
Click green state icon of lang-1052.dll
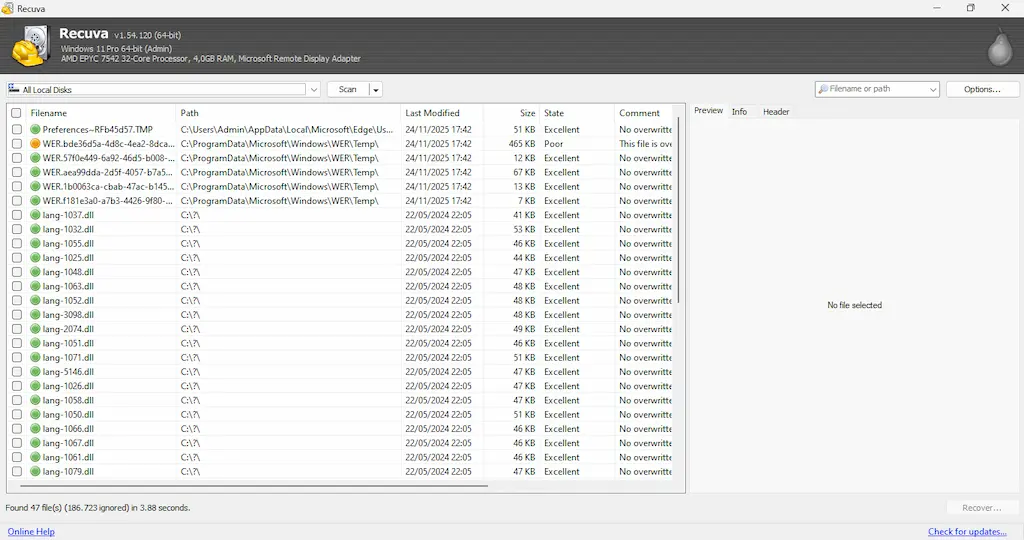pyautogui.click(x=35, y=300)
